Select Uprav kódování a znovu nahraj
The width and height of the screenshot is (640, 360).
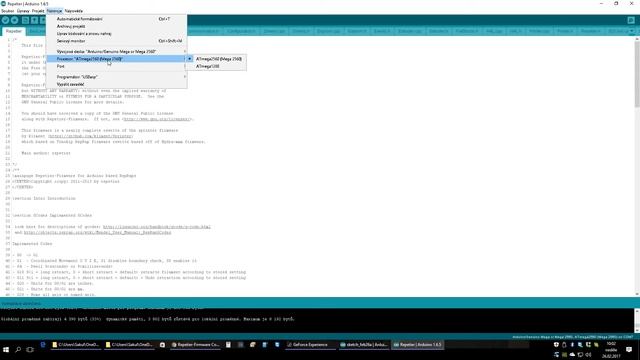(x=116, y=33)
